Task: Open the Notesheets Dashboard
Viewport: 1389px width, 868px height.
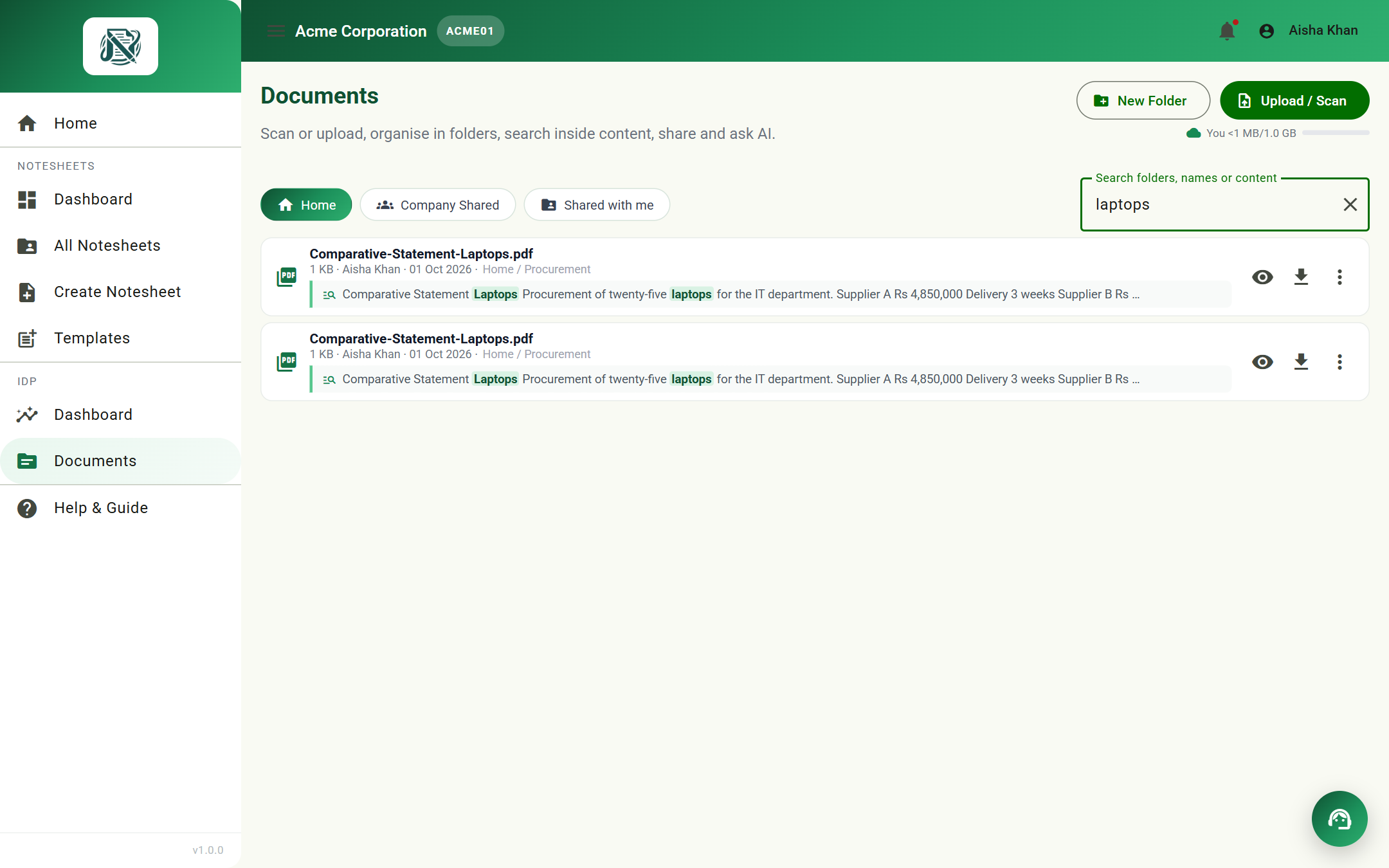Action: tap(120, 199)
